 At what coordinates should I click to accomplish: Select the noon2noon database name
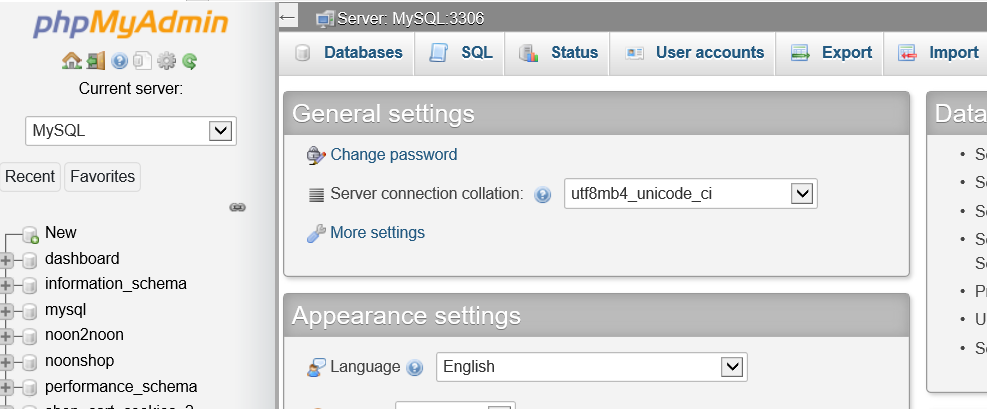coord(84,335)
